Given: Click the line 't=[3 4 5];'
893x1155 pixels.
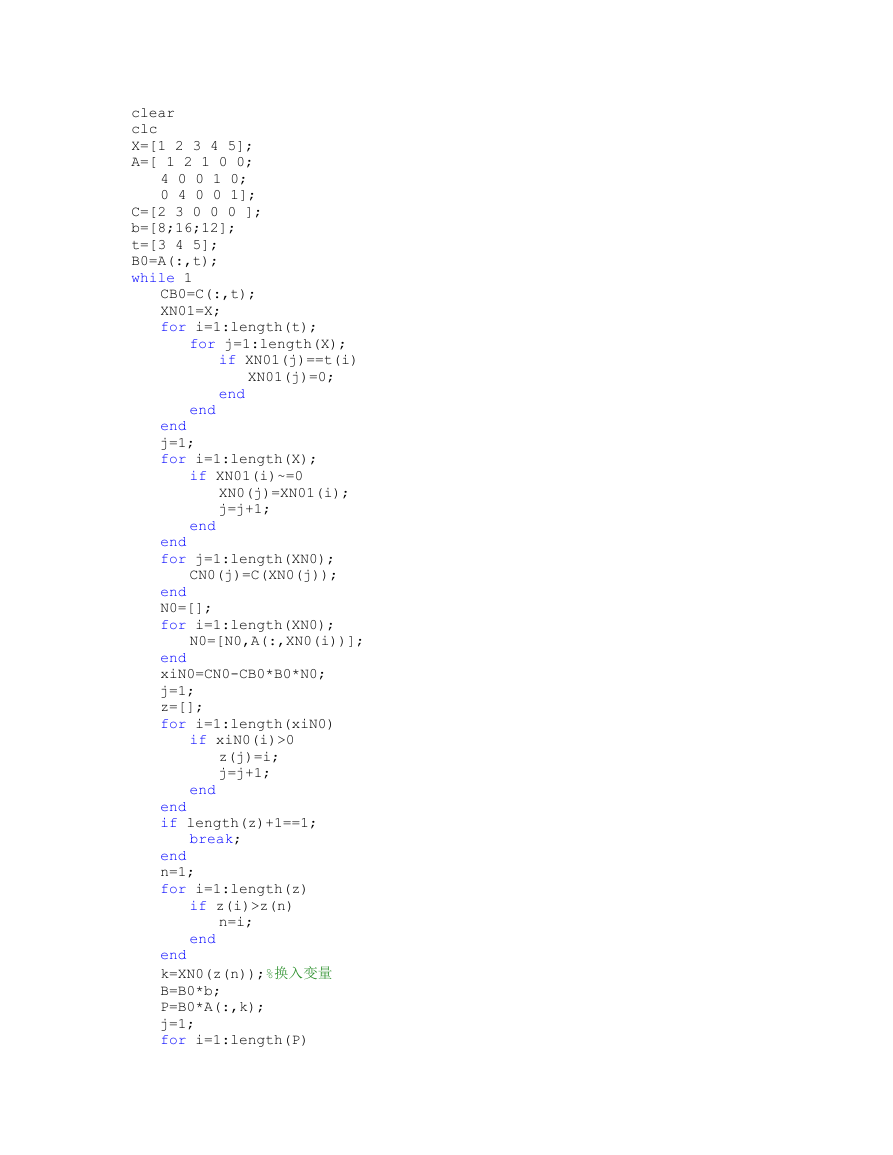Looking at the screenshot, I should [174, 245].
